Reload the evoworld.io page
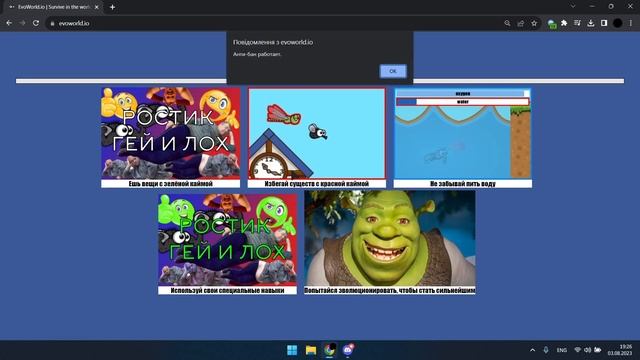This screenshot has height=360, width=640. (x=36, y=23)
